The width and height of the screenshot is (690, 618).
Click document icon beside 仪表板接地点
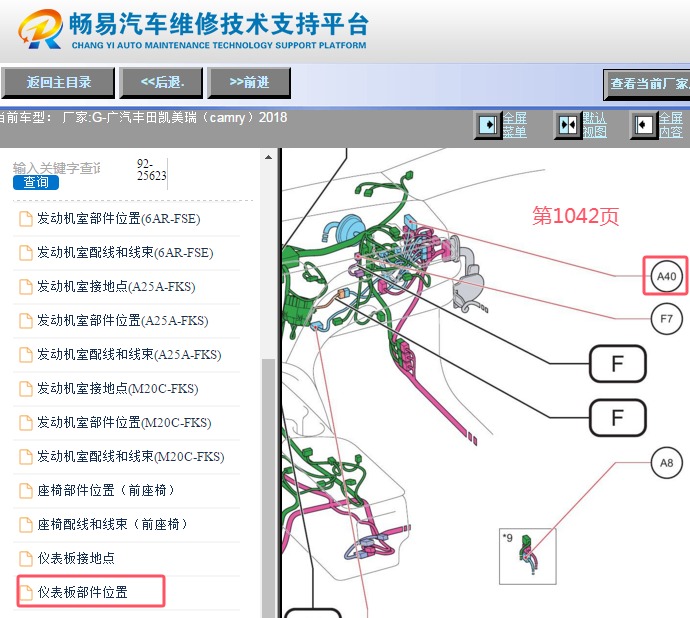(x=26, y=559)
